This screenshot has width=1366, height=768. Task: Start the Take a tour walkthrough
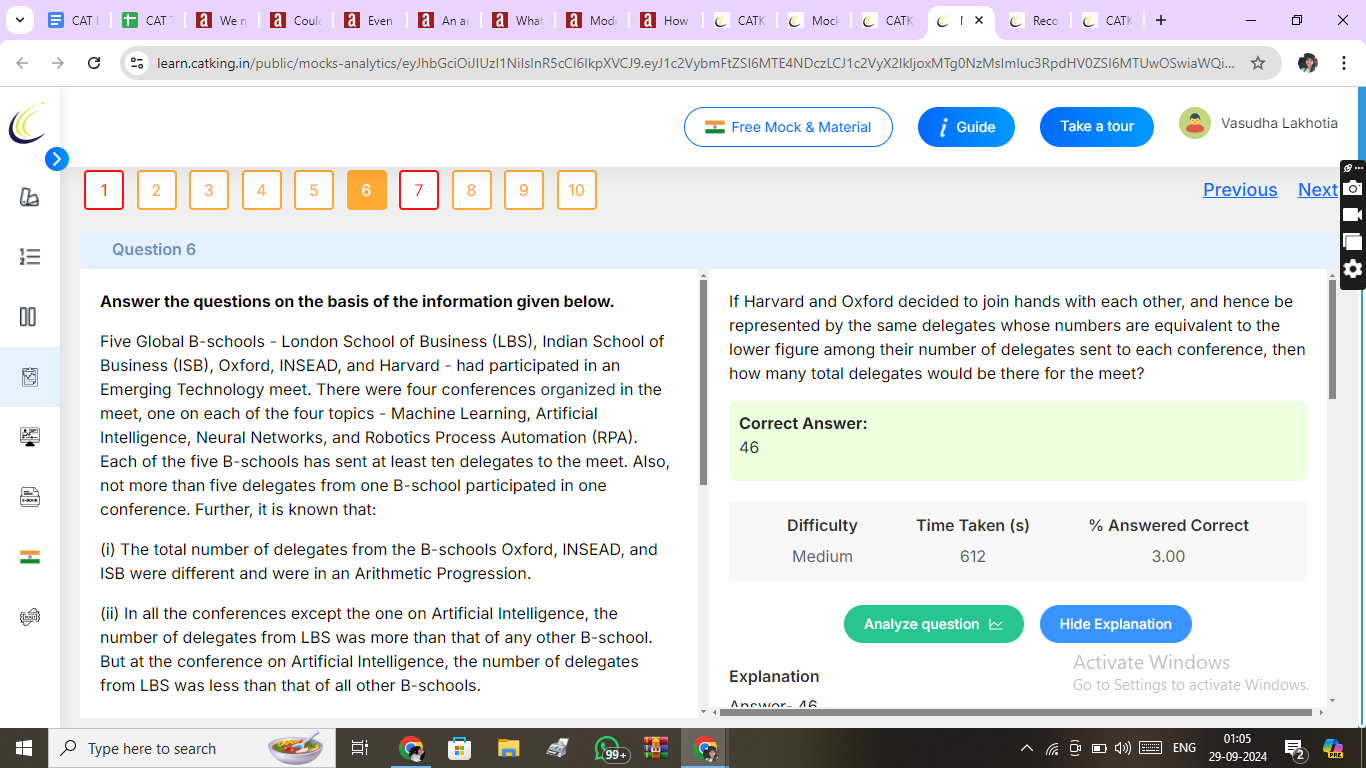[x=1097, y=127]
